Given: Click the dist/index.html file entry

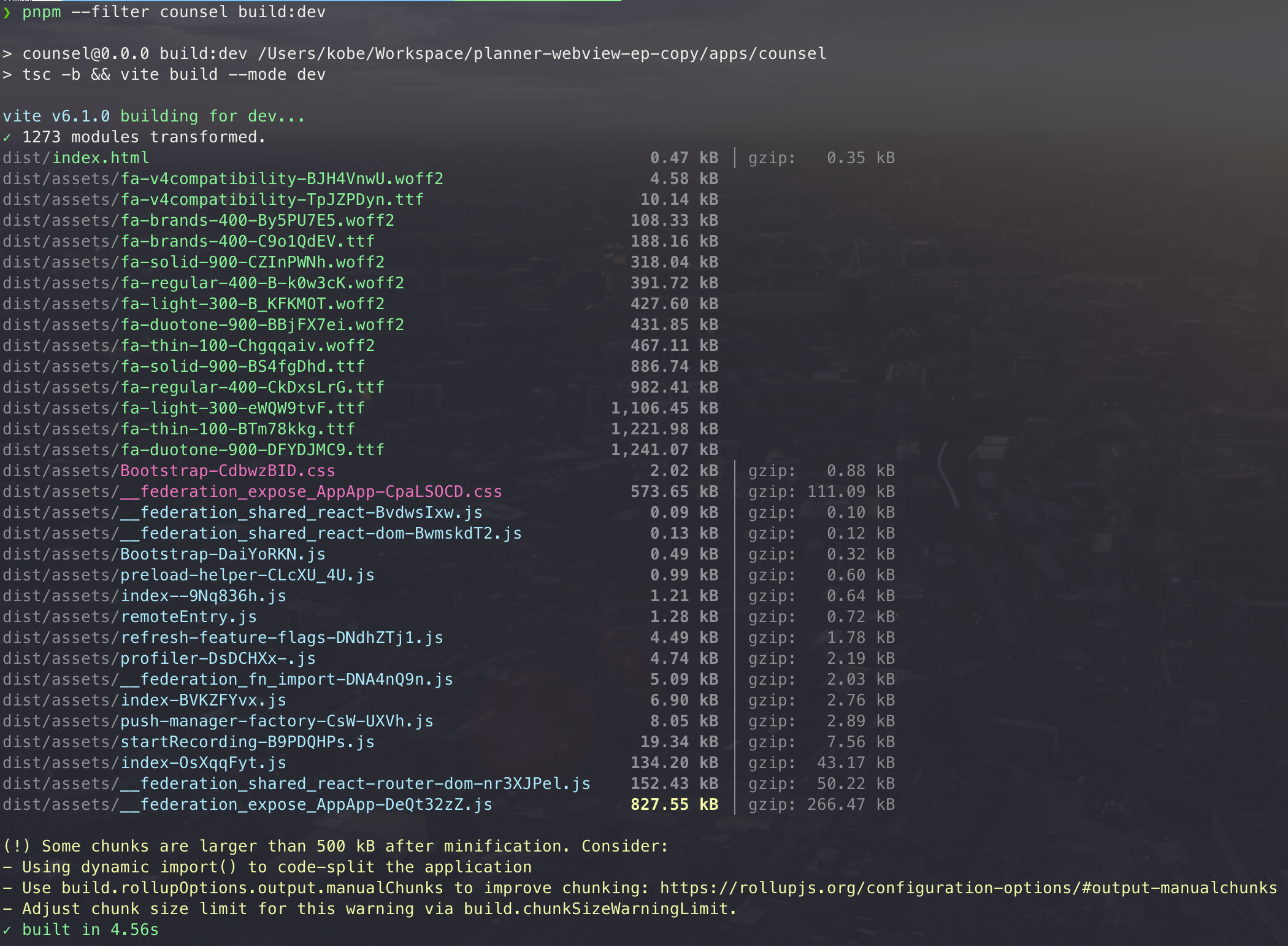Looking at the screenshot, I should (x=76, y=158).
